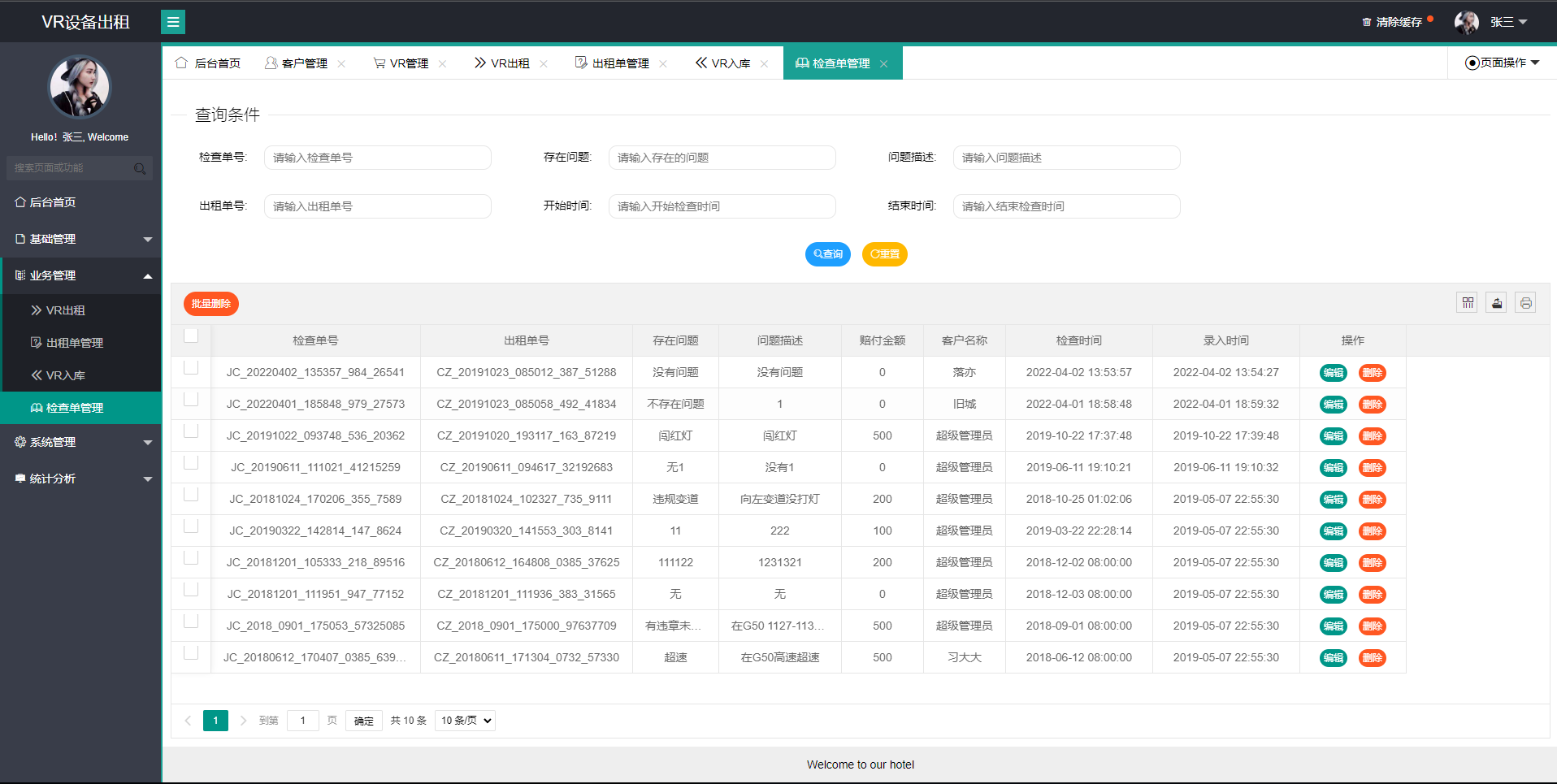
Task: Select page 1 in pagination
Action: pyautogui.click(x=215, y=721)
